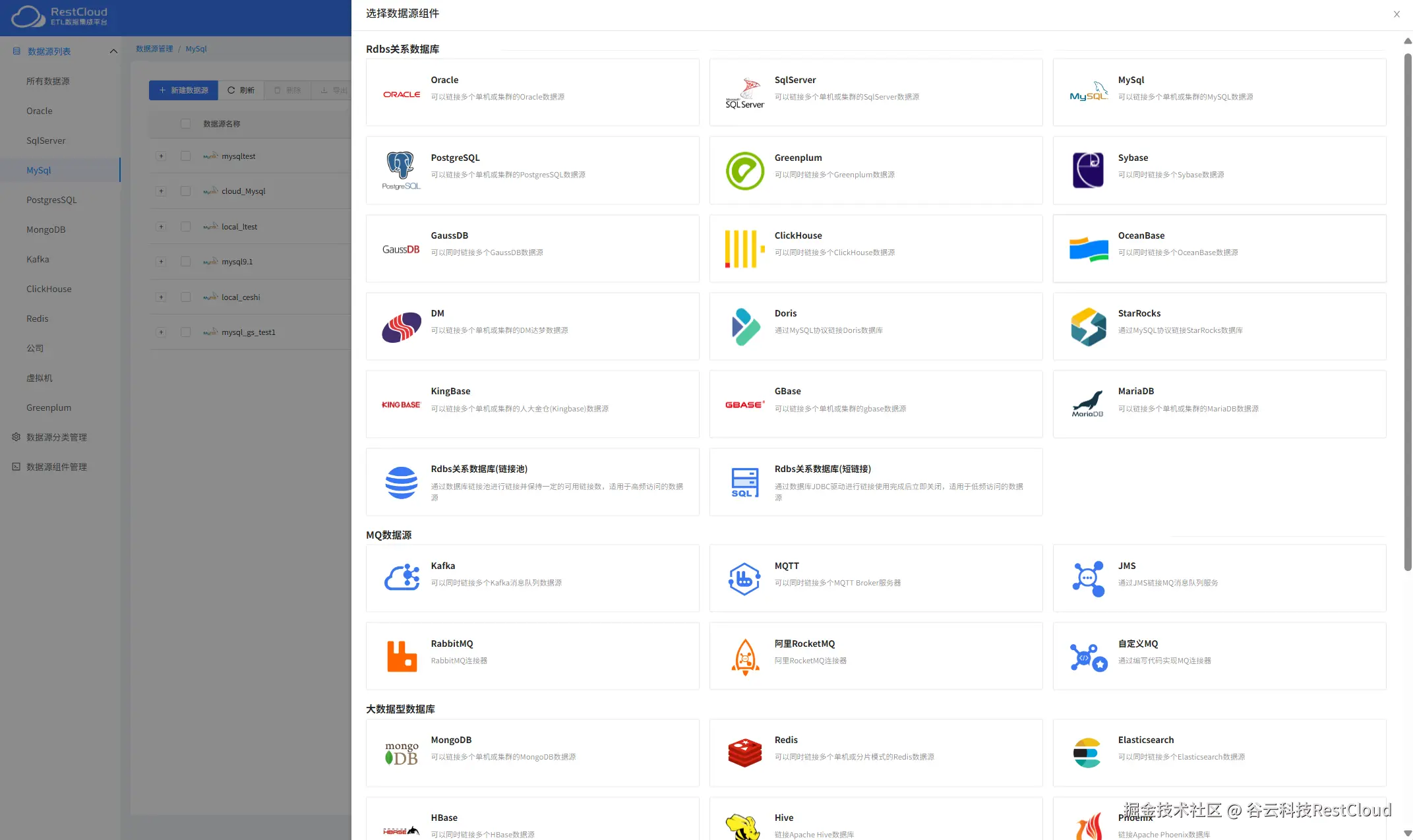Check the mysql_gs_test1 row checkbox
The image size is (1413, 840).
[185, 332]
